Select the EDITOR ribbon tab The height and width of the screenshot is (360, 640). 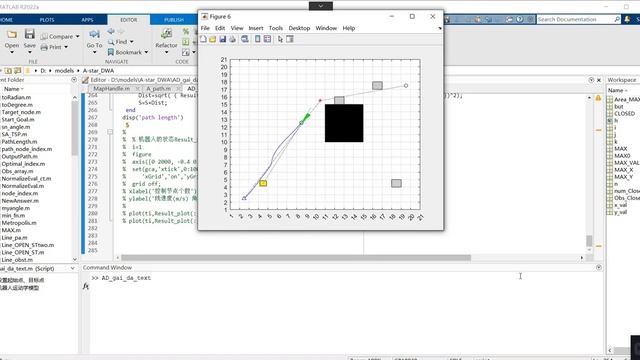click(129, 20)
